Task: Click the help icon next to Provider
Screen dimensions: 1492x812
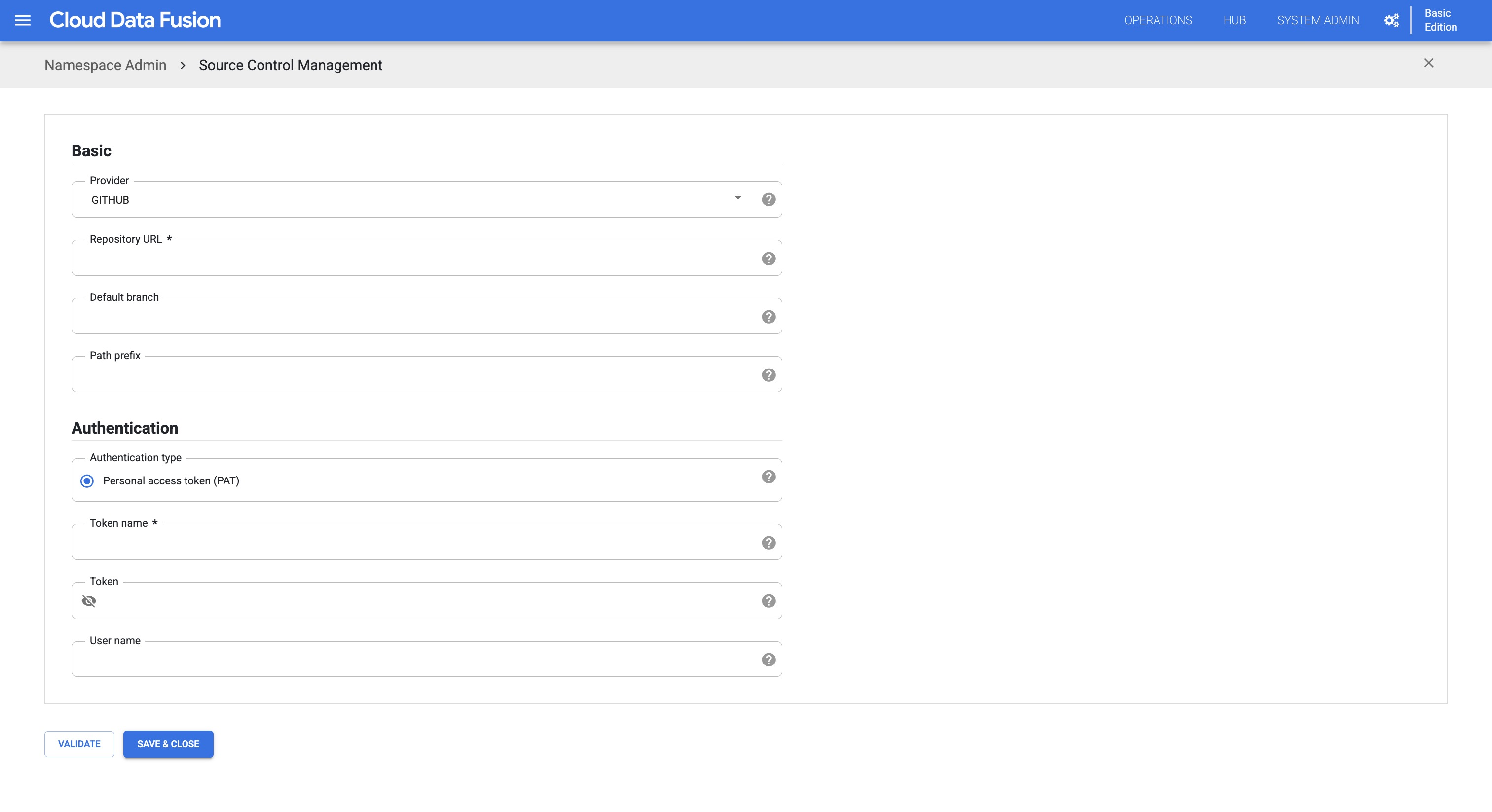Action: (x=770, y=199)
